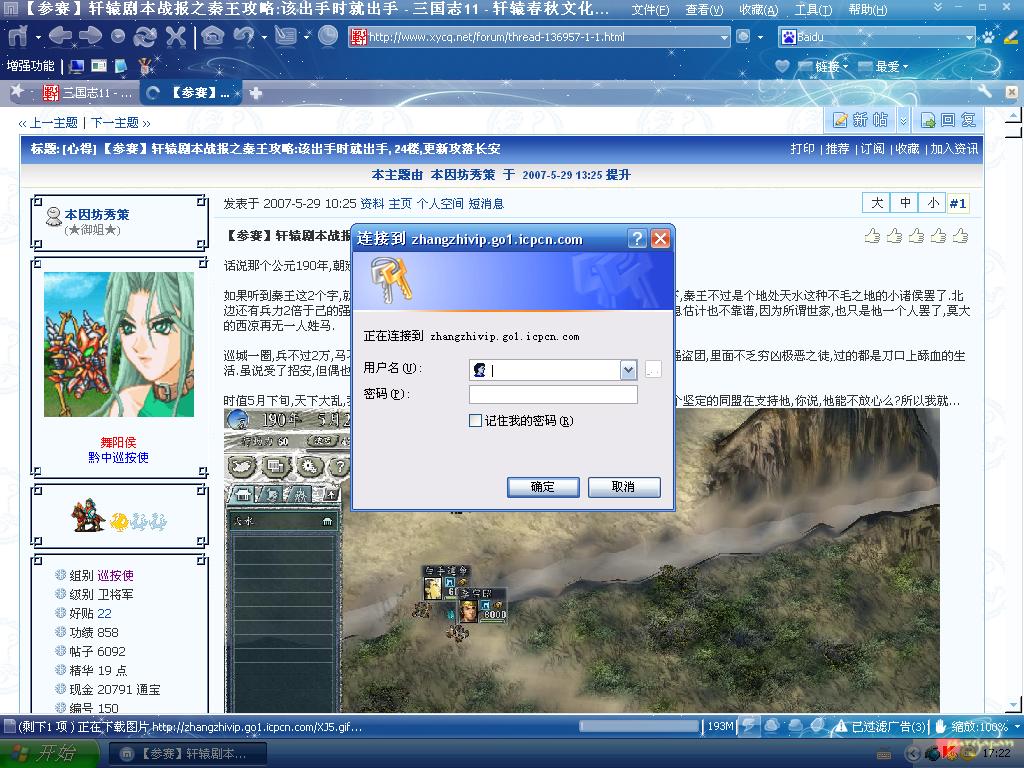
Task: Click the 短消息 message link
Action: pyautogui.click(x=486, y=204)
